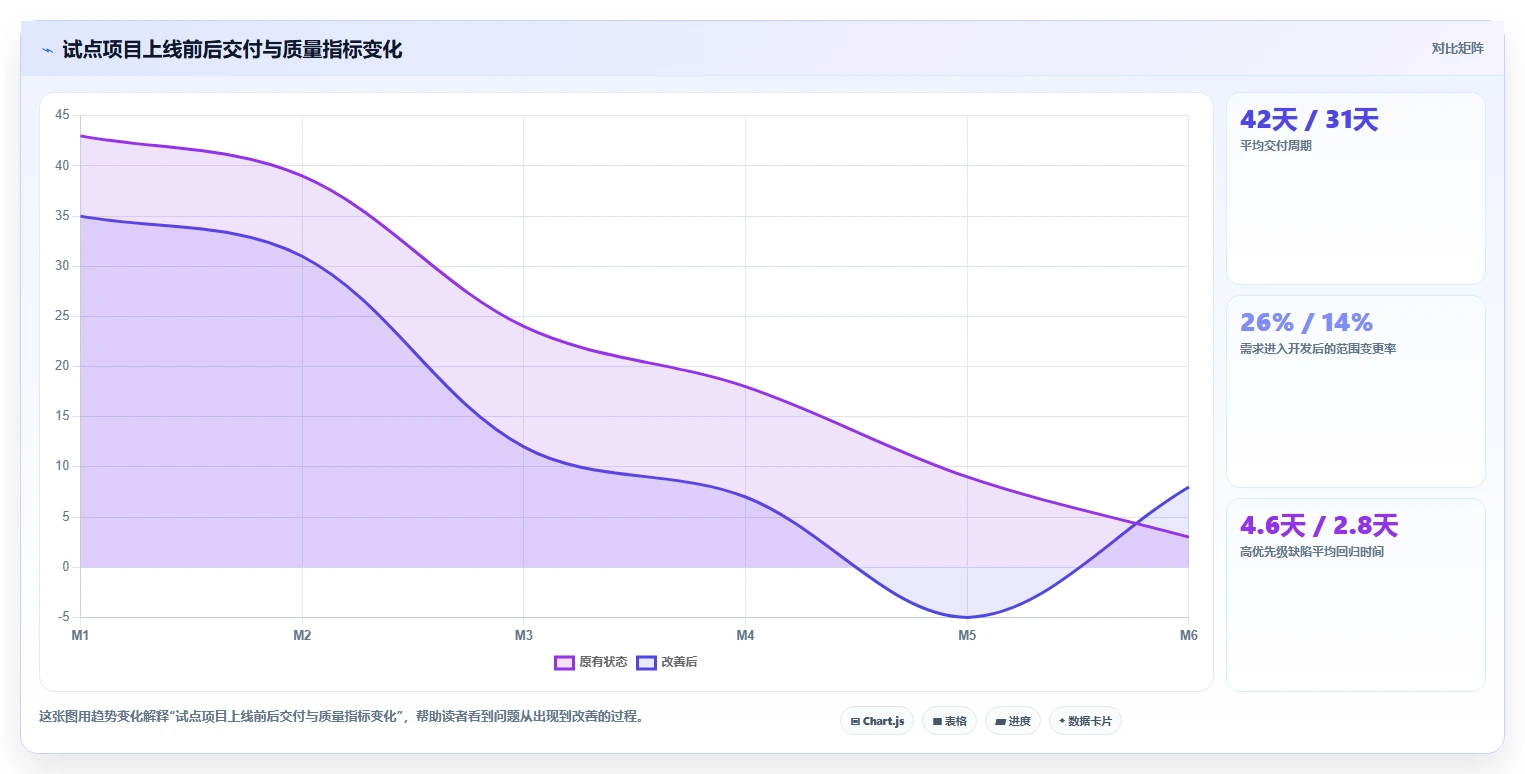This screenshot has width=1525, height=774.
Task: Open the 26% / 14% scope change card
Action: coord(1356,391)
